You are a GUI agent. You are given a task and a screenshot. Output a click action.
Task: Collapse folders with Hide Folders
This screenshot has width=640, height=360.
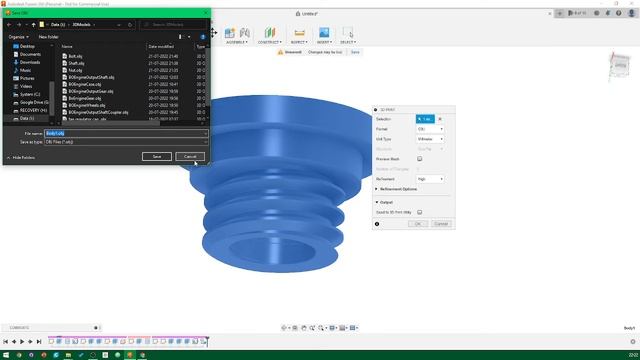21,158
